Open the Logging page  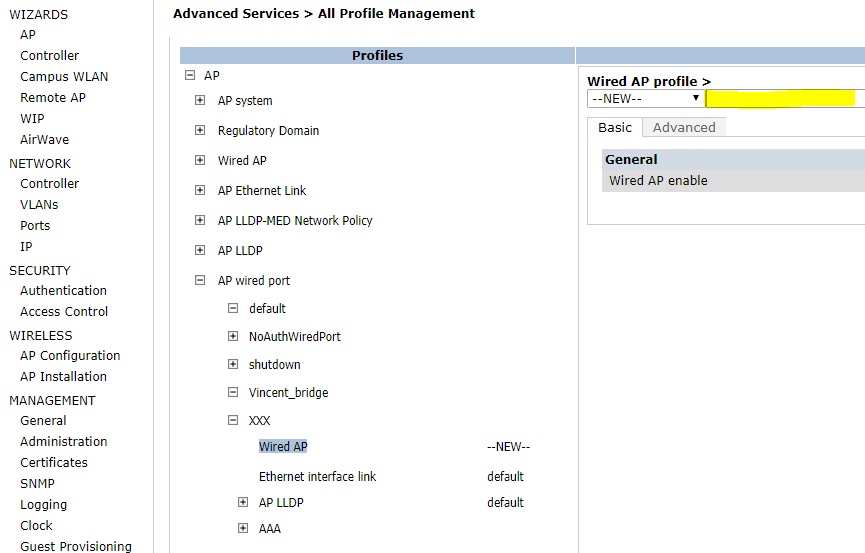pyautogui.click(x=44, y=505)
